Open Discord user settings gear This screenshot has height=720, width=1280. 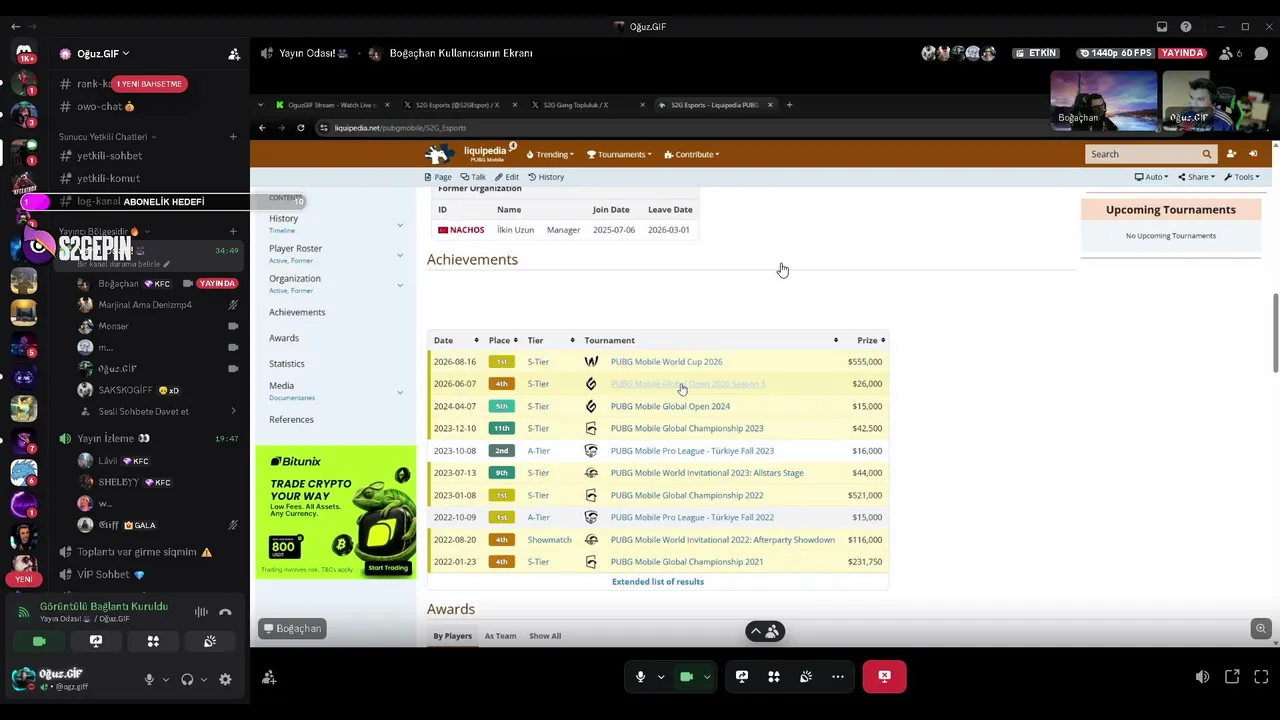click(225, 679)
